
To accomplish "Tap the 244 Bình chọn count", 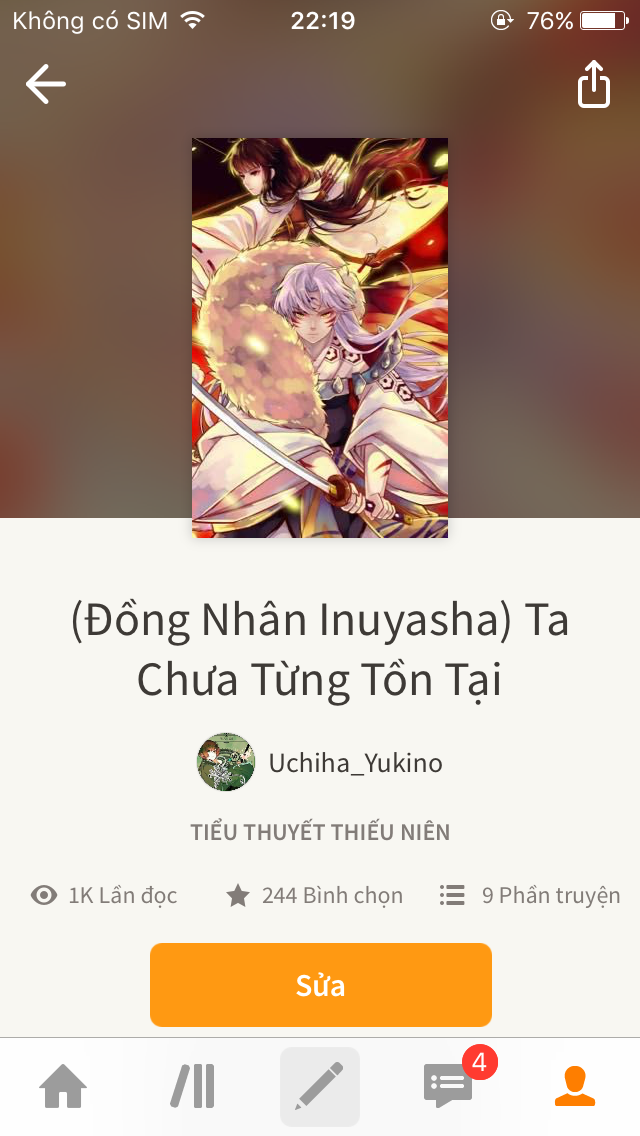I will click(332, 895).
